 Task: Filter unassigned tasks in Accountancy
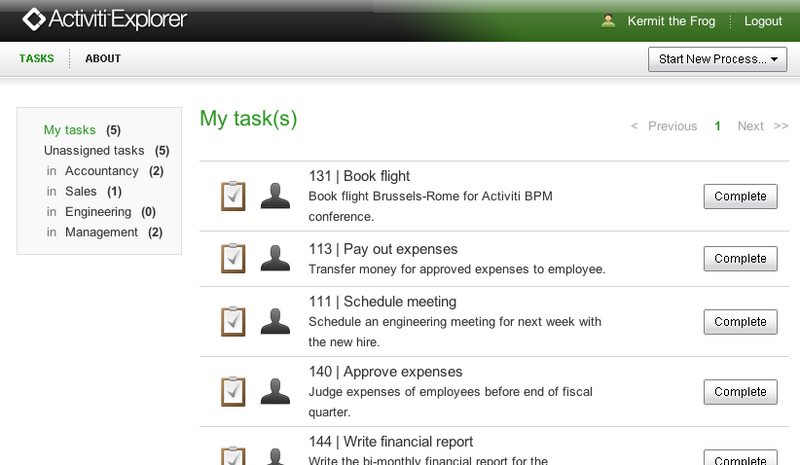click(102, 171)
